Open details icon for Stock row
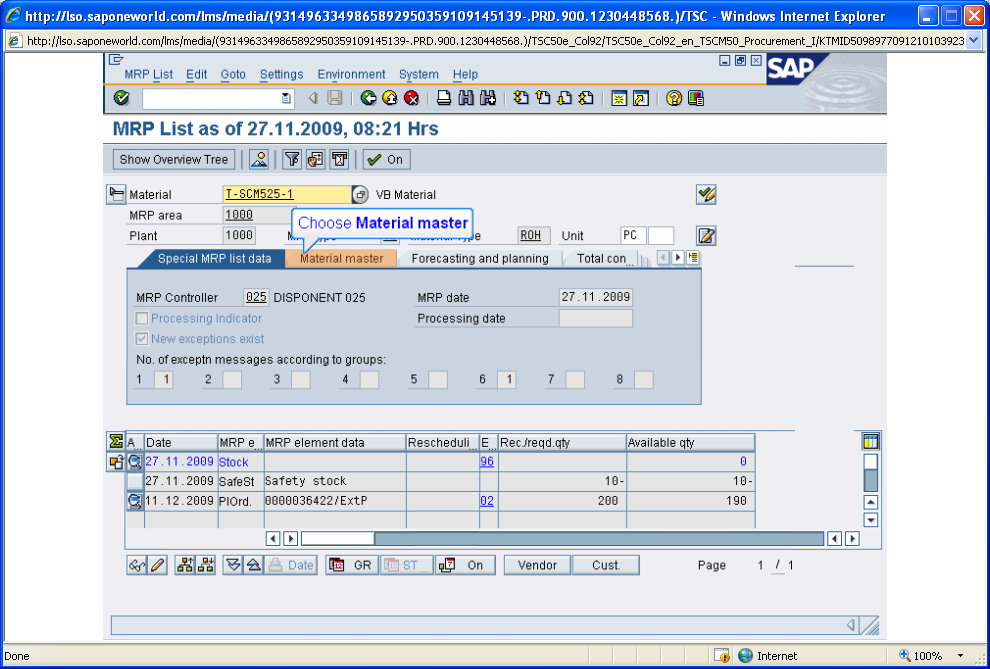Image resolution: width=990 pixels, height=669 pixels. pos(134,462)
